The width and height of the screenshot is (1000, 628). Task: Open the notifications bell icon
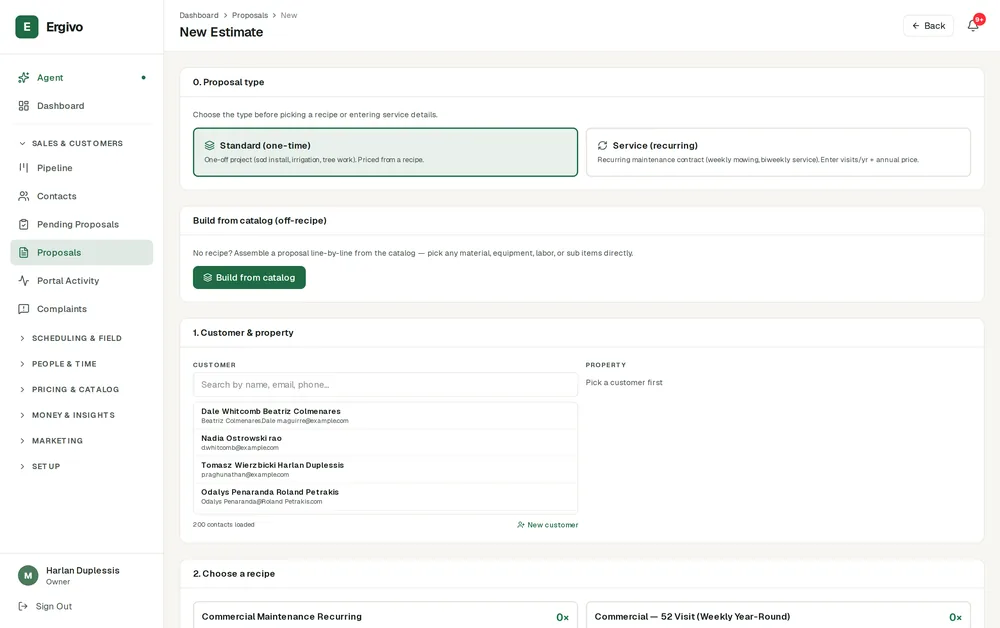[x=973, y=26]
